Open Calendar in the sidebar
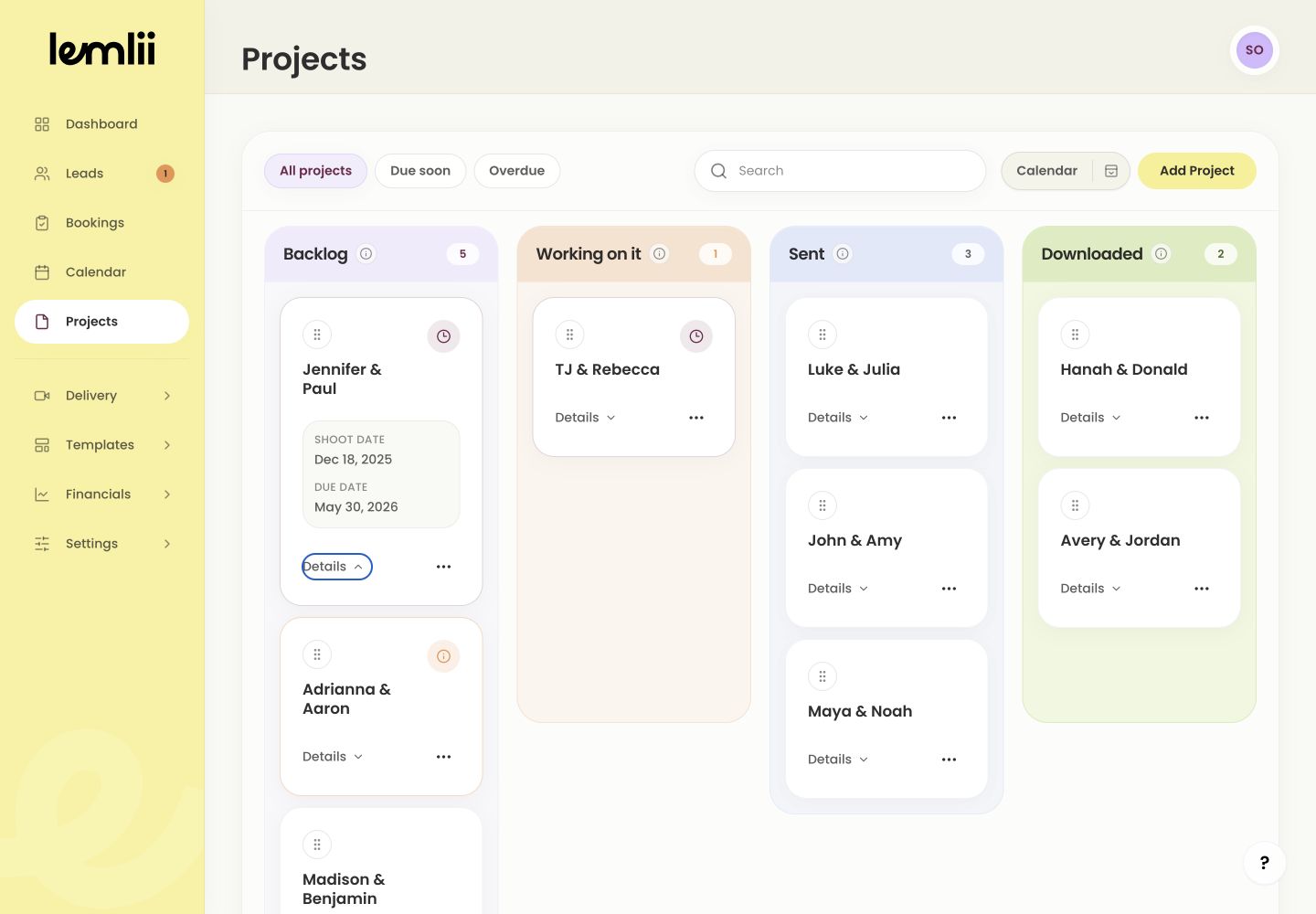This screenshot has height=914, width=1316. (x=102, y=272)
